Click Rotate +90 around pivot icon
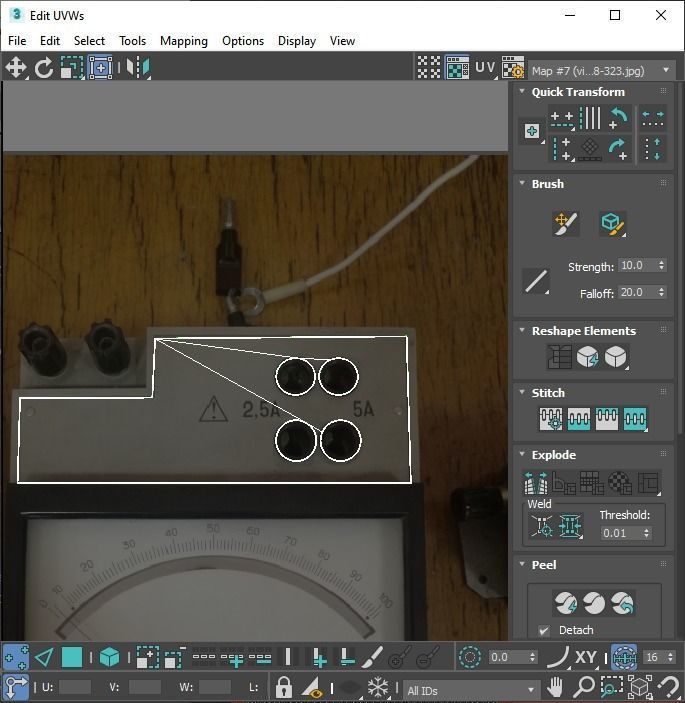The width and height of the screenshot is (685, 703). pos(619,149)
